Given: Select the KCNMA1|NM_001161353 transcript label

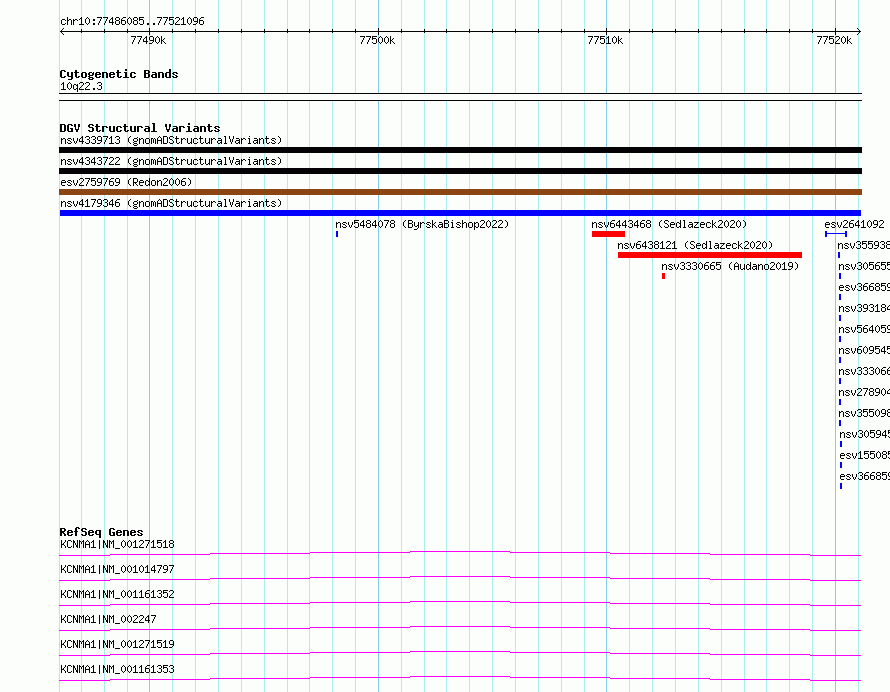Looking at the screenshot, I should pyautogui.click(x=117, y=669).
